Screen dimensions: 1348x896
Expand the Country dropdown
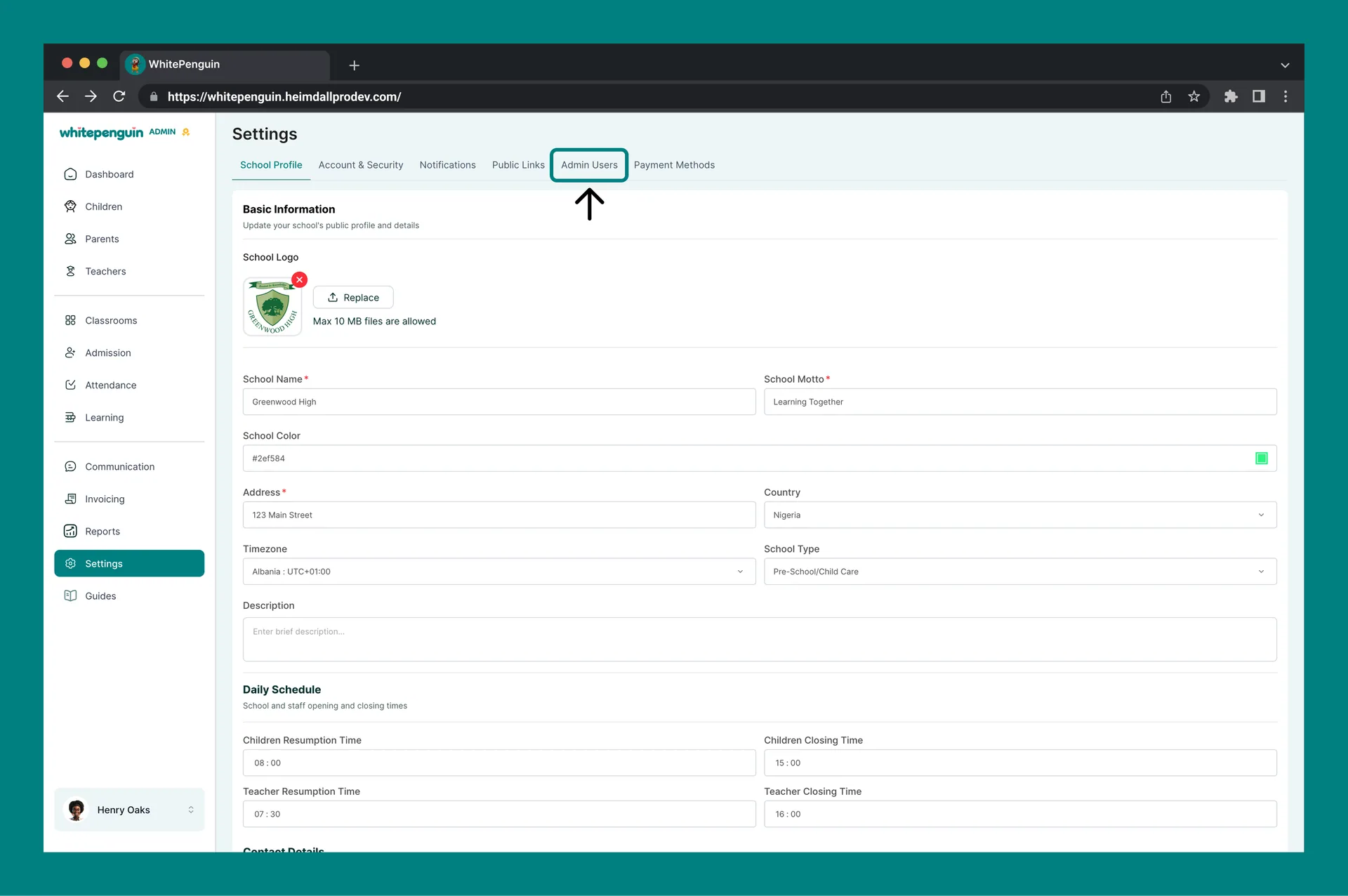[1020, 515]
